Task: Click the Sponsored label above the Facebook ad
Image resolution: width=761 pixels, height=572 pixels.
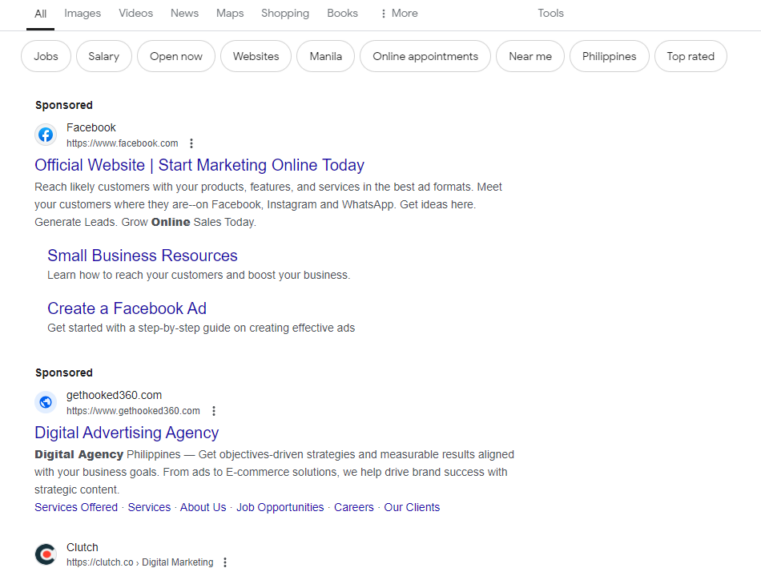Action: click(x=64, y=105)
